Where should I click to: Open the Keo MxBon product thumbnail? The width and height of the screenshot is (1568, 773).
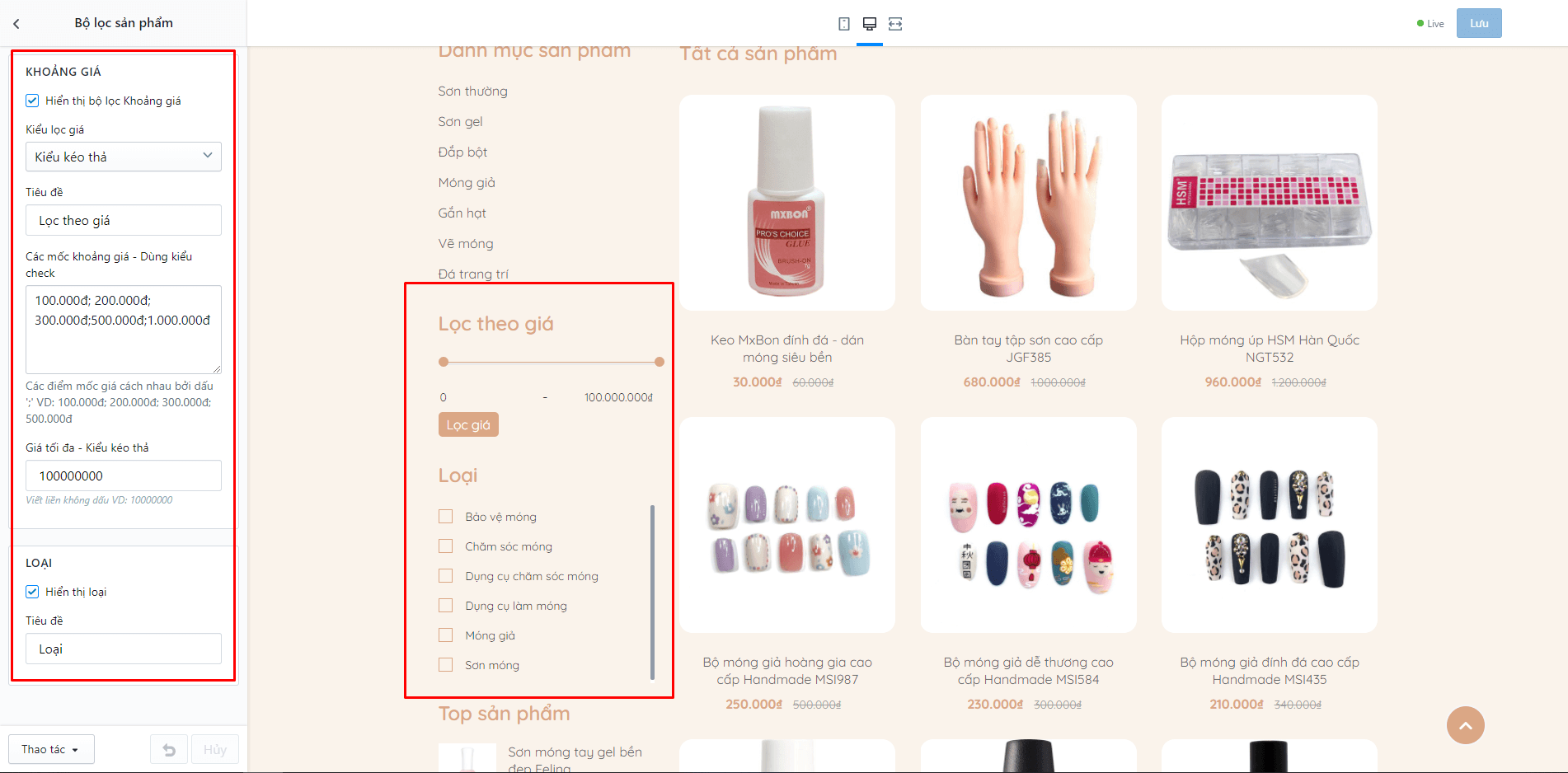(787, 203)
